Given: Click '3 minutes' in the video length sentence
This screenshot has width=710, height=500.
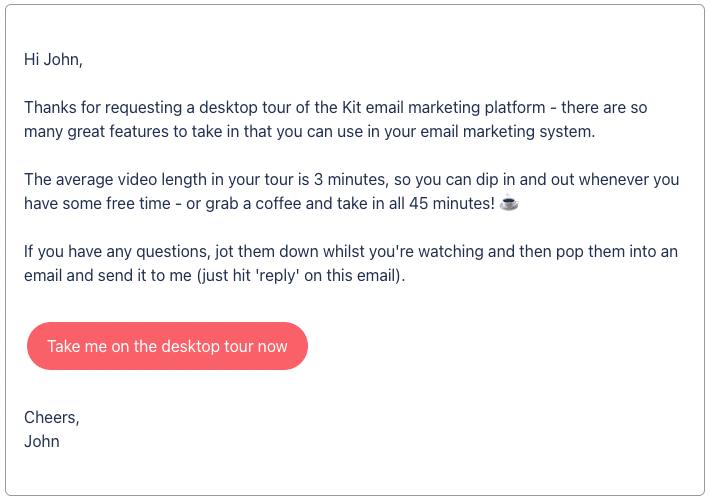Looking at the screenshot, I should click(x=350, y=179).
